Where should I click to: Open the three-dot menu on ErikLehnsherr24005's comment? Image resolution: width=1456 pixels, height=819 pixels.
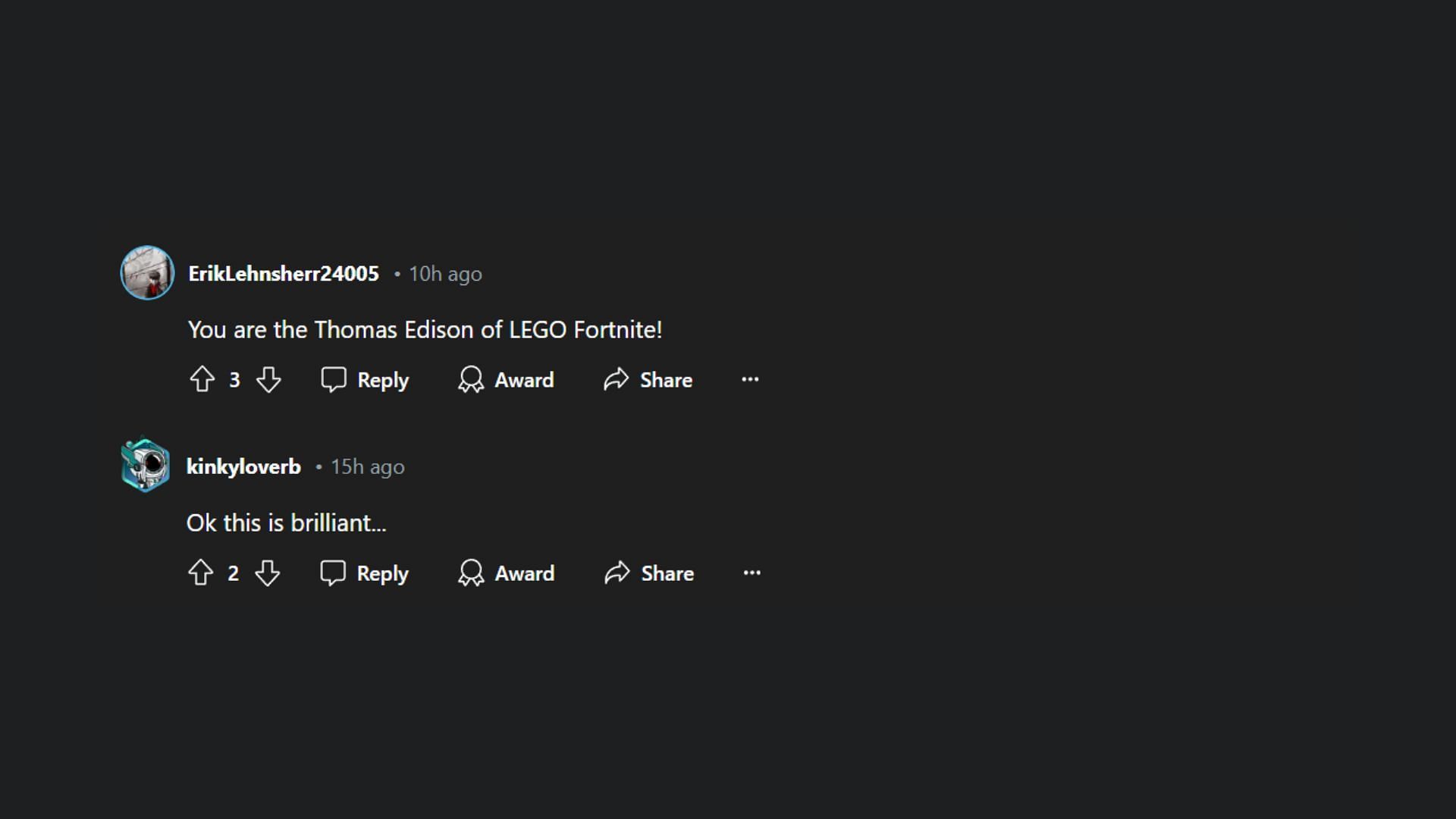750,379
